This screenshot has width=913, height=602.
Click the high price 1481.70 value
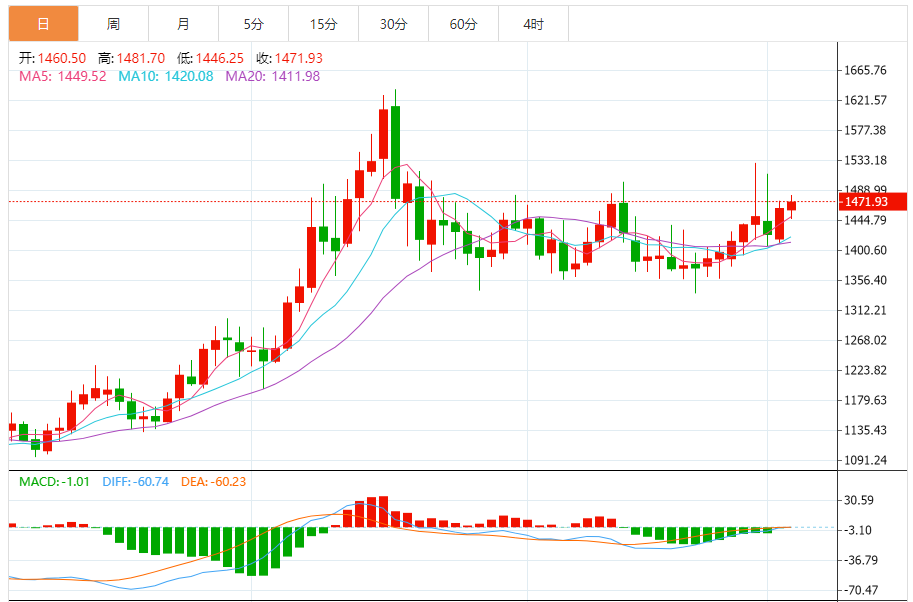[141, 58]
